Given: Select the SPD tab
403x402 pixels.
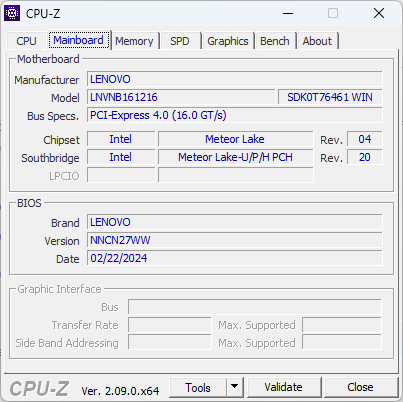Looking at the screenshot, I should coord(180,41).
